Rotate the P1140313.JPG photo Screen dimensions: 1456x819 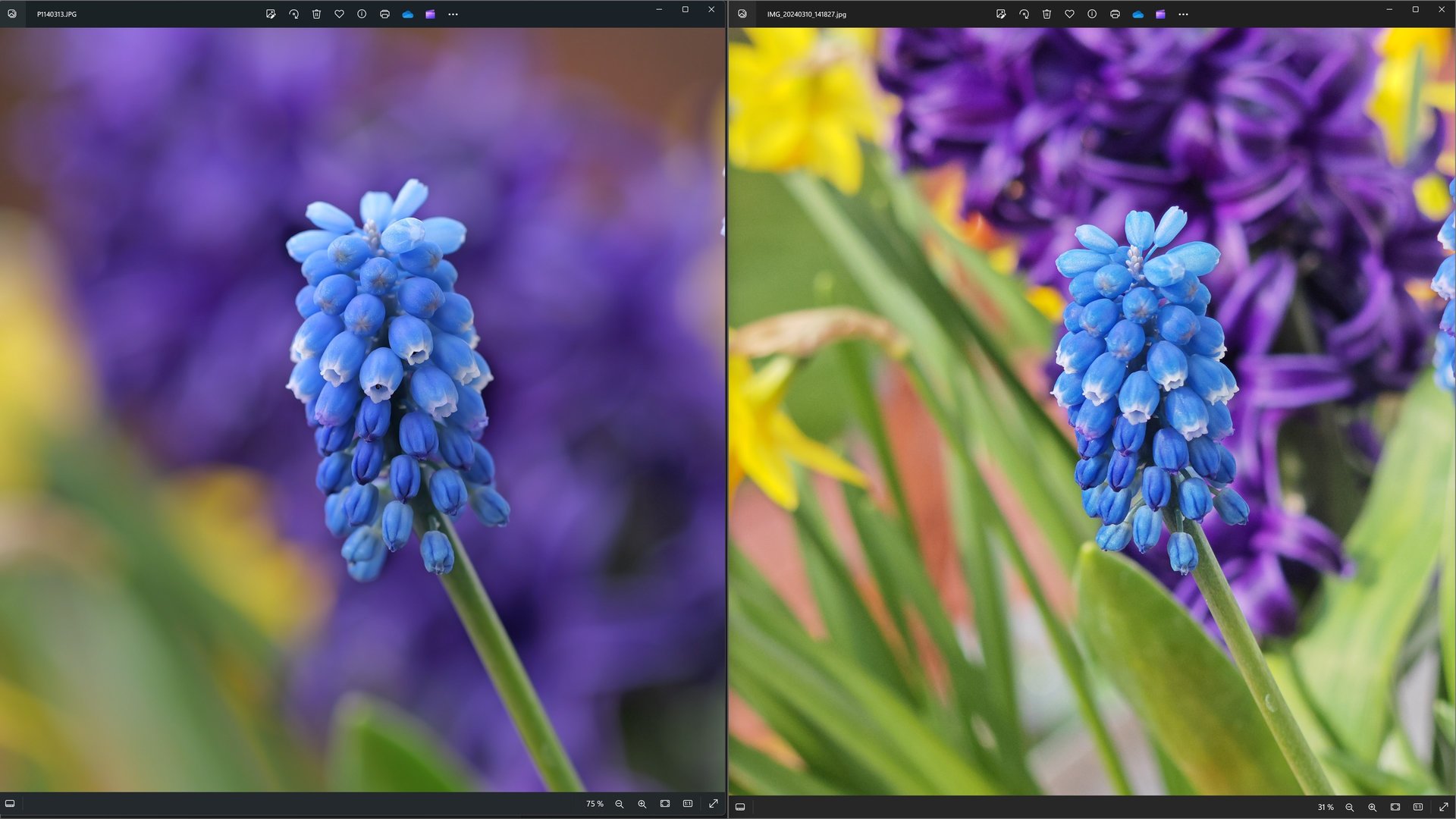coord(293,14)
